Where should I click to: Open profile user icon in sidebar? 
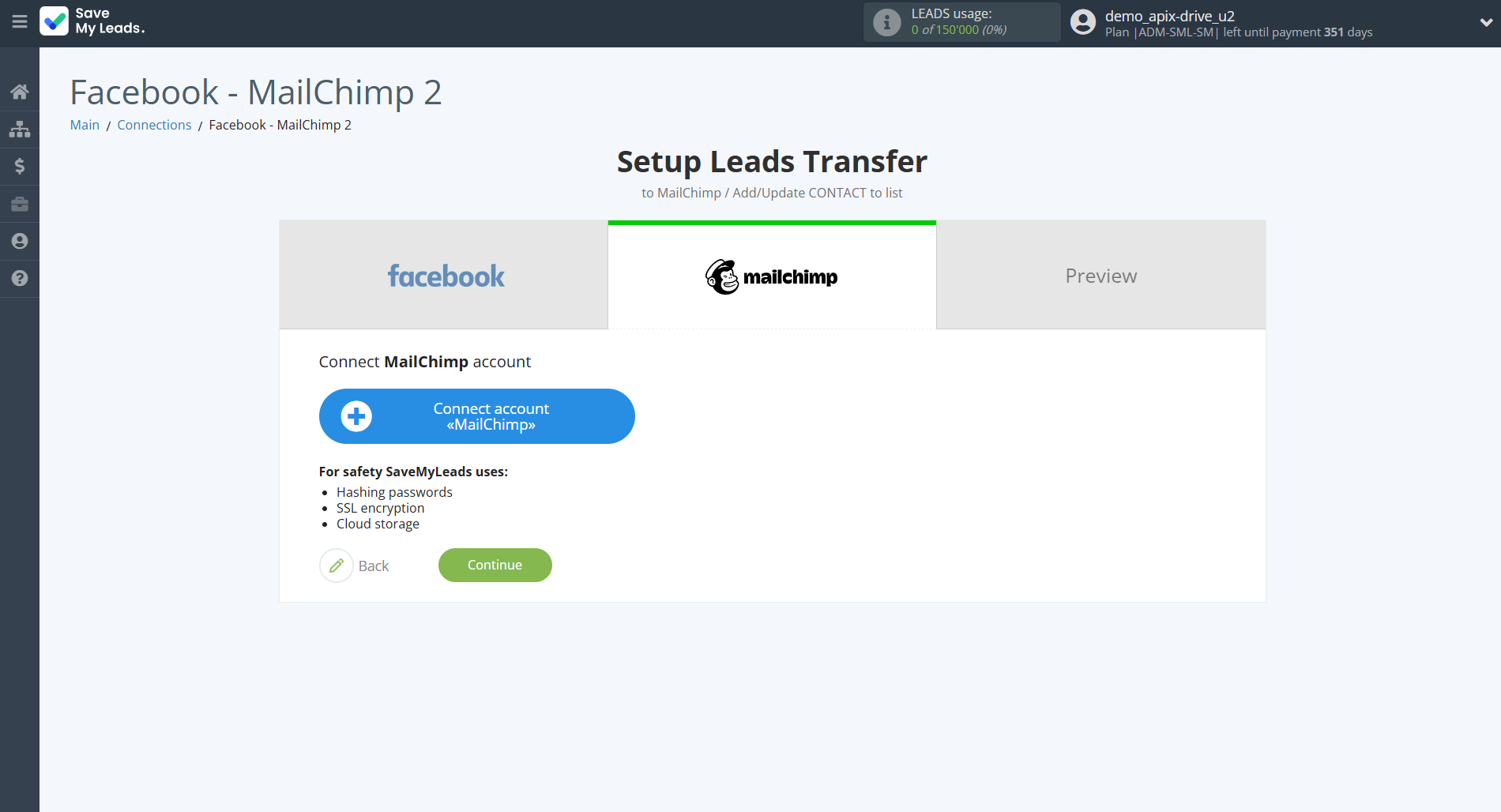click(20, 241)
